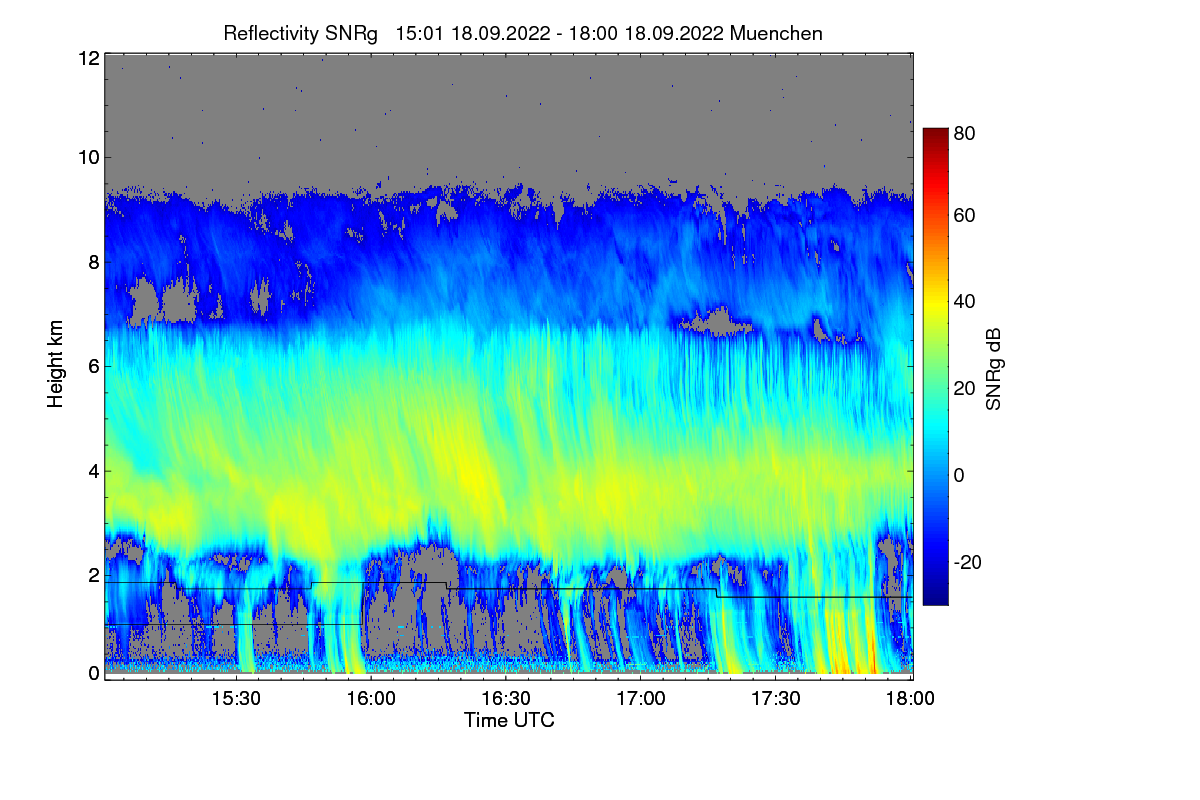
Task: Click the 18:00 time tick label
Action: (910, 698)
